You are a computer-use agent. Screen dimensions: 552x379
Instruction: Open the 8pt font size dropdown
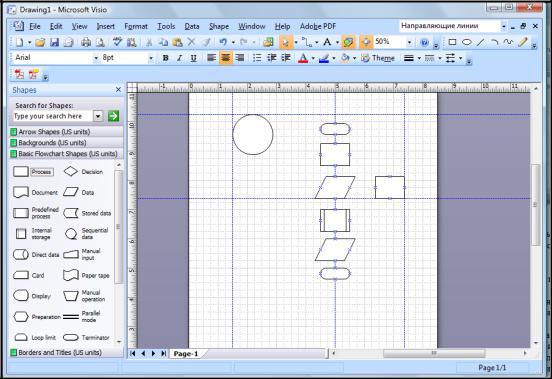tap(151, 58)
